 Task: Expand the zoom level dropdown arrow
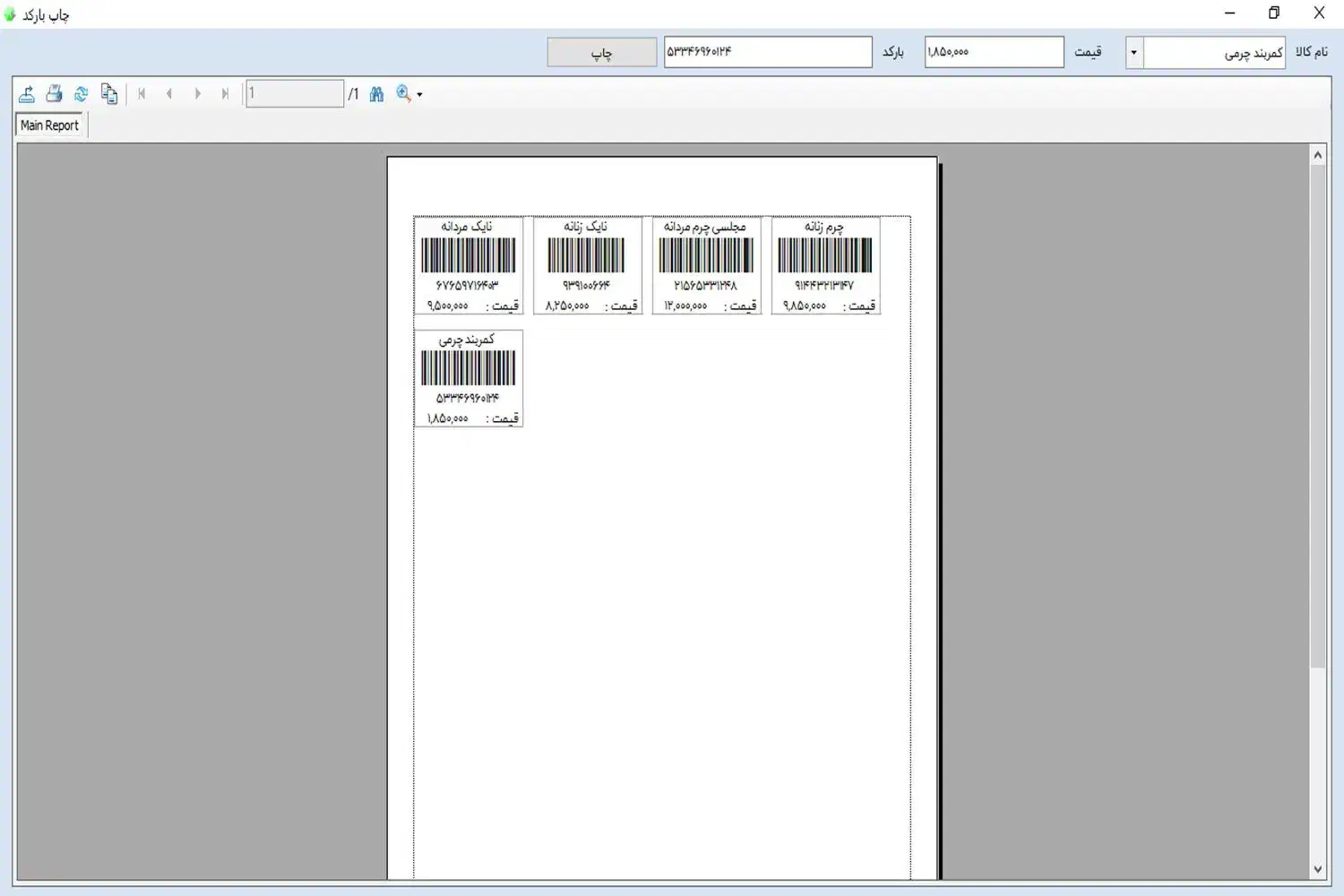click(419, 95)
